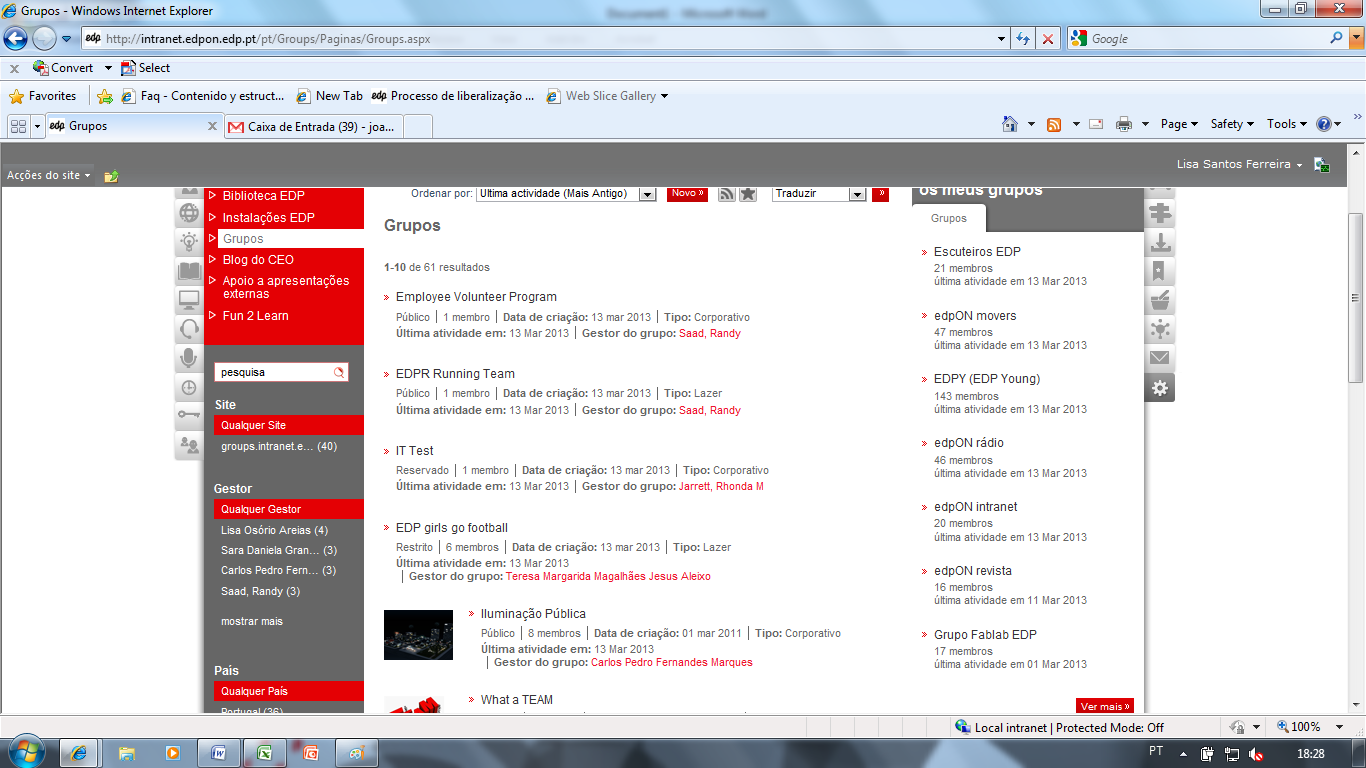Click the Ver mais button
The height and width of the screenshot is (768, 1366).
click(1105, 706)
